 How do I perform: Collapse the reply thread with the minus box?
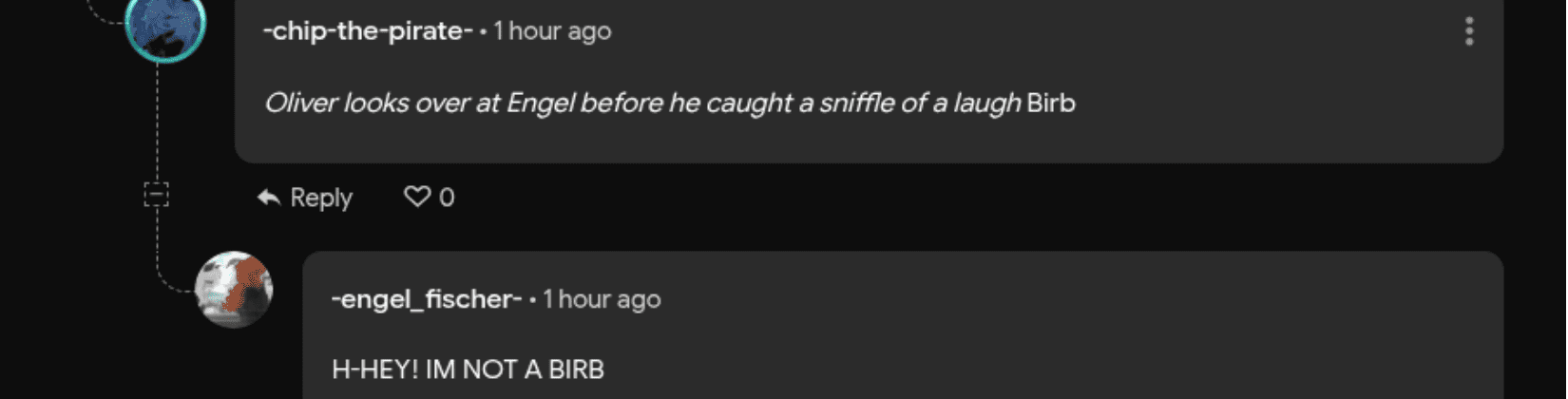157,195
